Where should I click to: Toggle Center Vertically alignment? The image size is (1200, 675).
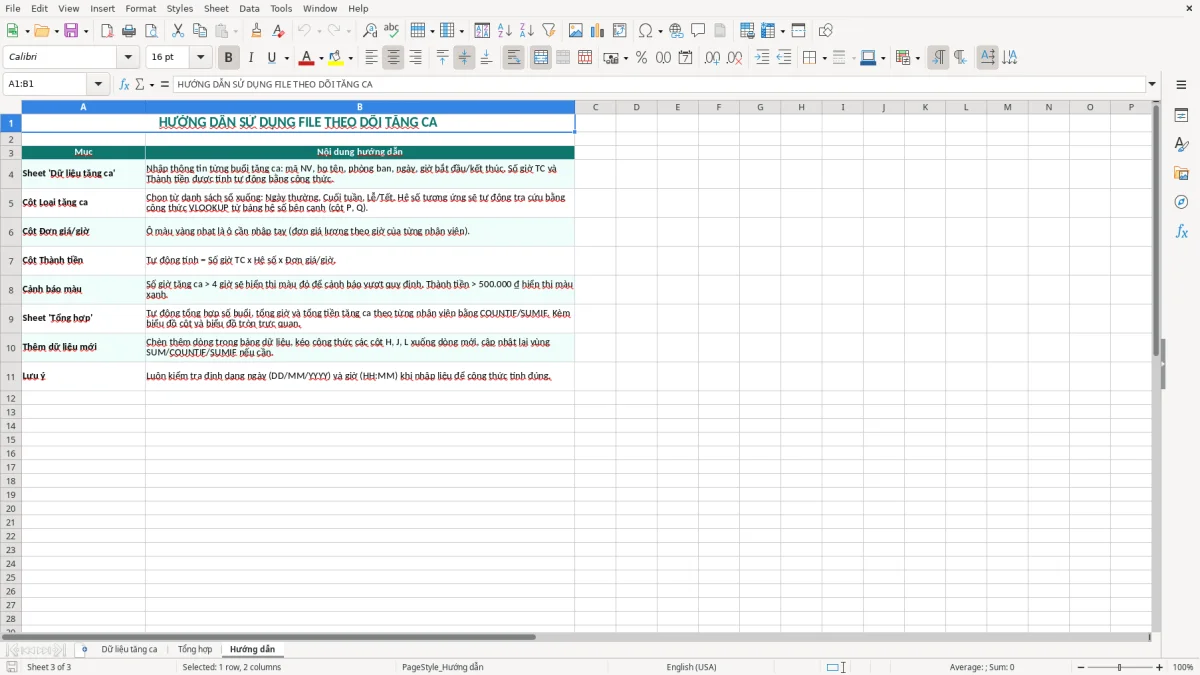(x=464, y=58)
